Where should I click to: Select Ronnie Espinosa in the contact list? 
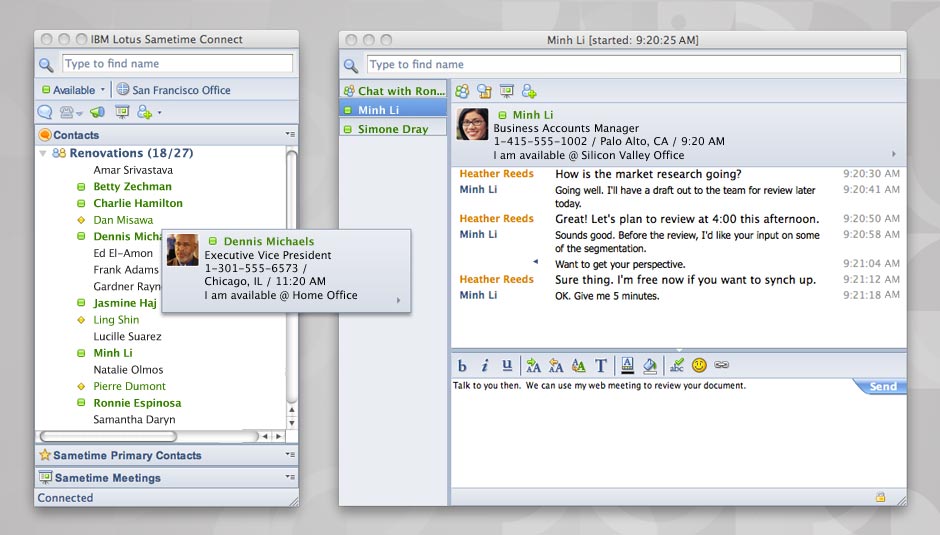click(x=137, y=403)
